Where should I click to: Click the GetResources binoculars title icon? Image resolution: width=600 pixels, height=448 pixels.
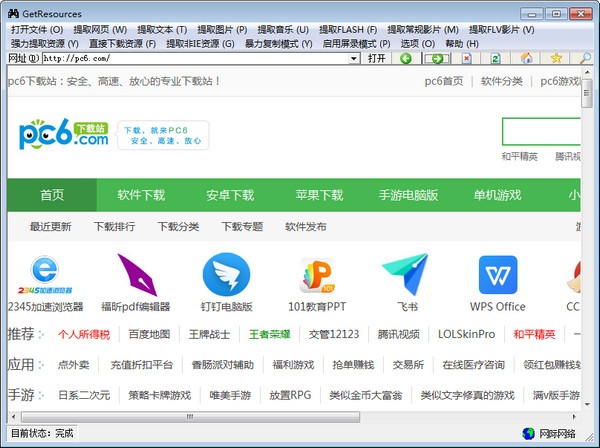[13, 14]
